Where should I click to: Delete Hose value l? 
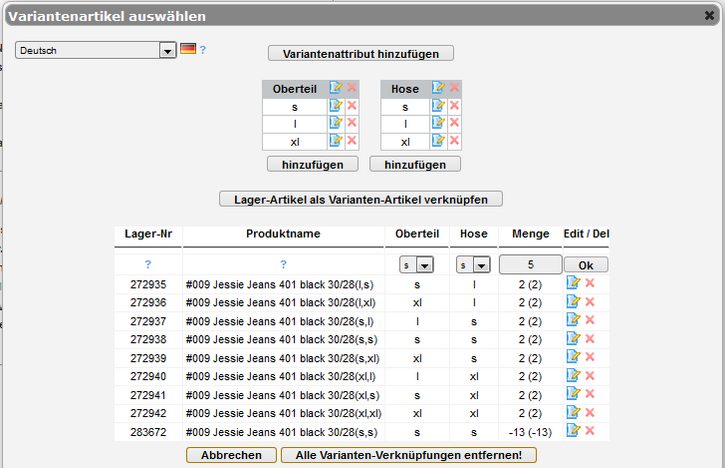click(455, 123)
